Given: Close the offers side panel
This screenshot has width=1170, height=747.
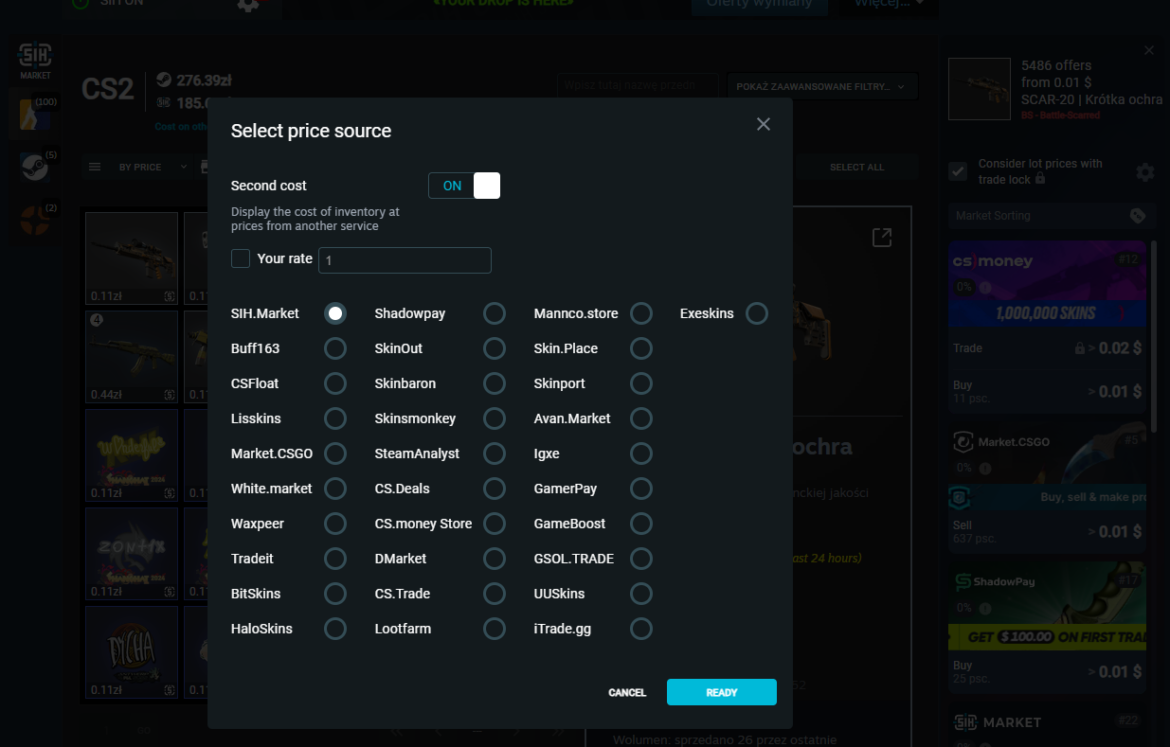Looking at the screenshot, I should pyautogui.click(x=1149, y=50).
